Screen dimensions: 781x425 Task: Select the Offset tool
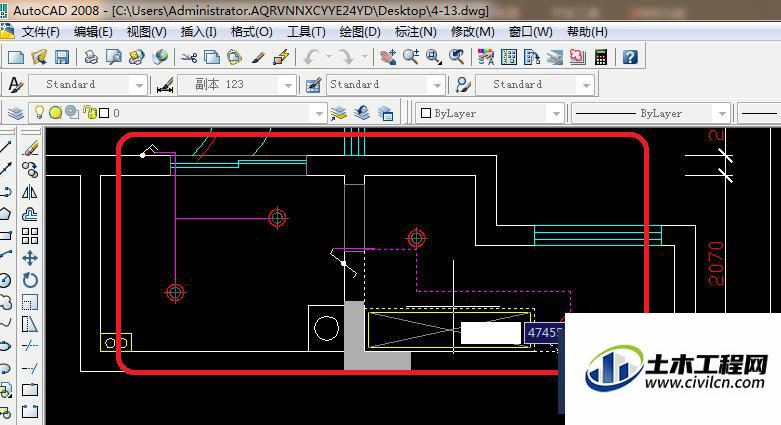30,214
